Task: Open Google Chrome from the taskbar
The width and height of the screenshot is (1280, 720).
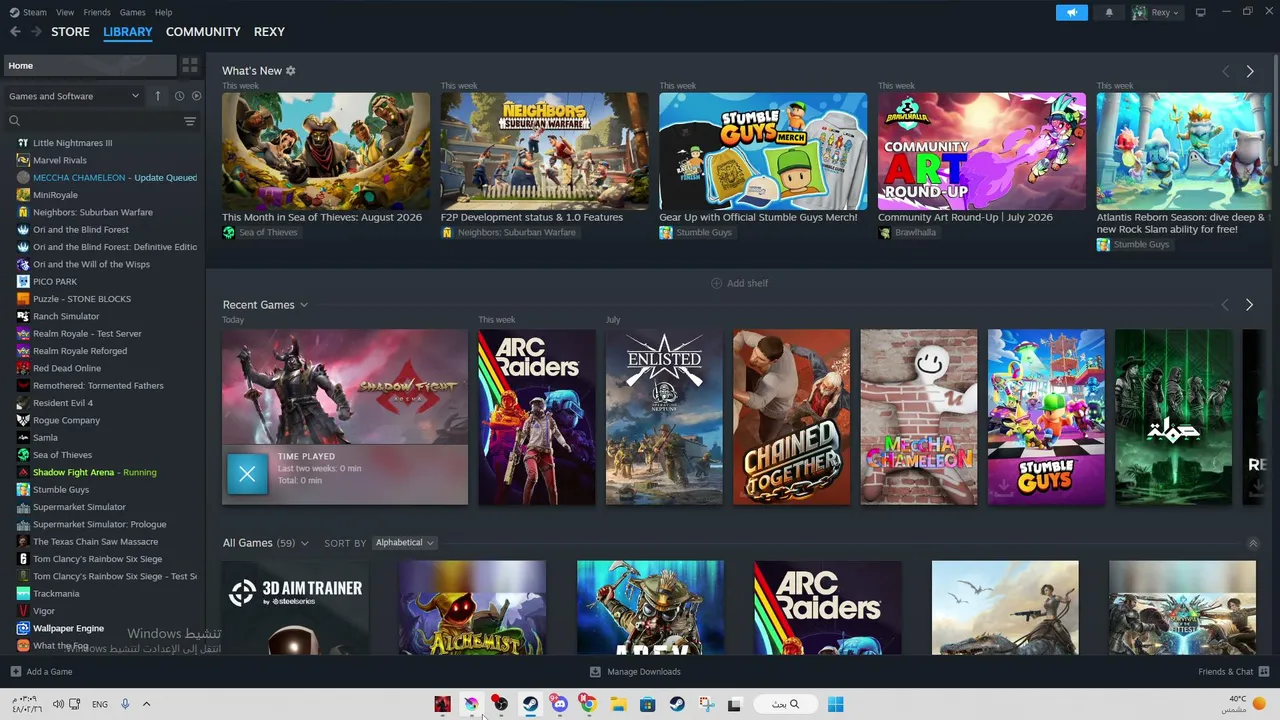Action: (589, 704)
